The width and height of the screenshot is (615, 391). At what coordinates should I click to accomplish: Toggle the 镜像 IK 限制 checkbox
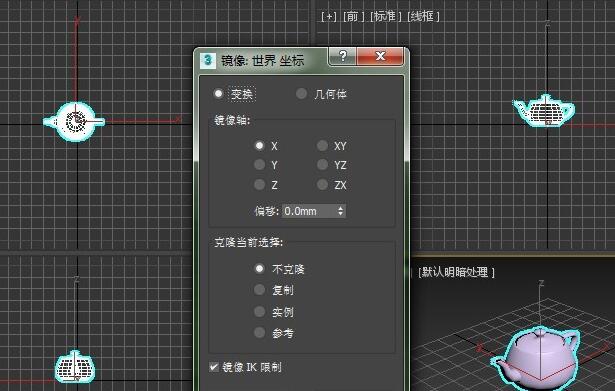pos(214,367)
